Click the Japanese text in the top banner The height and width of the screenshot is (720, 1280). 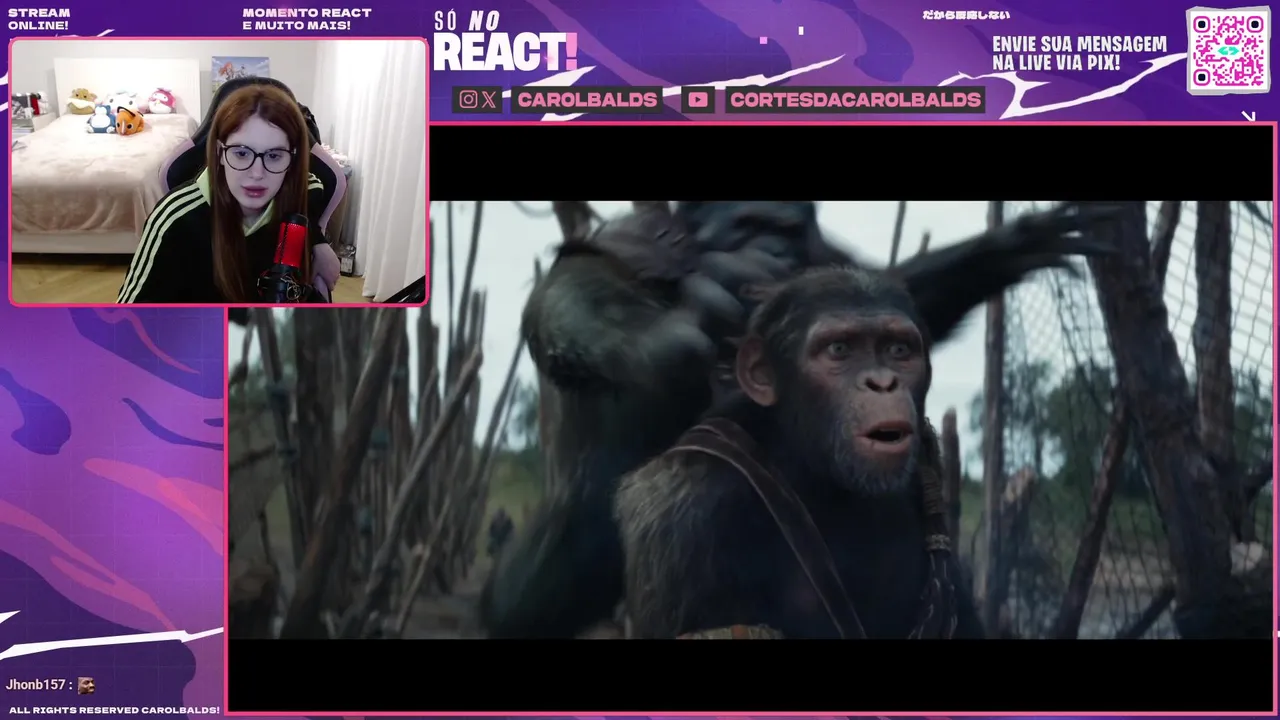click(965, 15)
